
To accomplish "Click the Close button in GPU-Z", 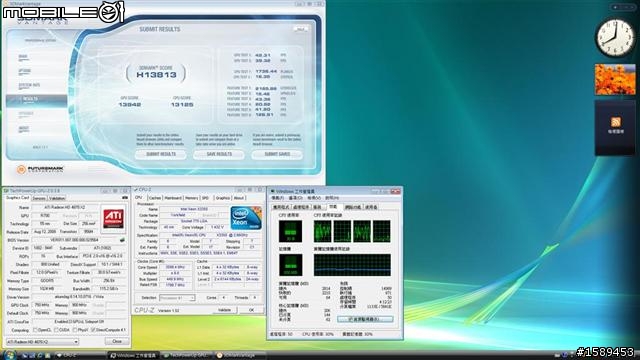I will coord(117,341).
